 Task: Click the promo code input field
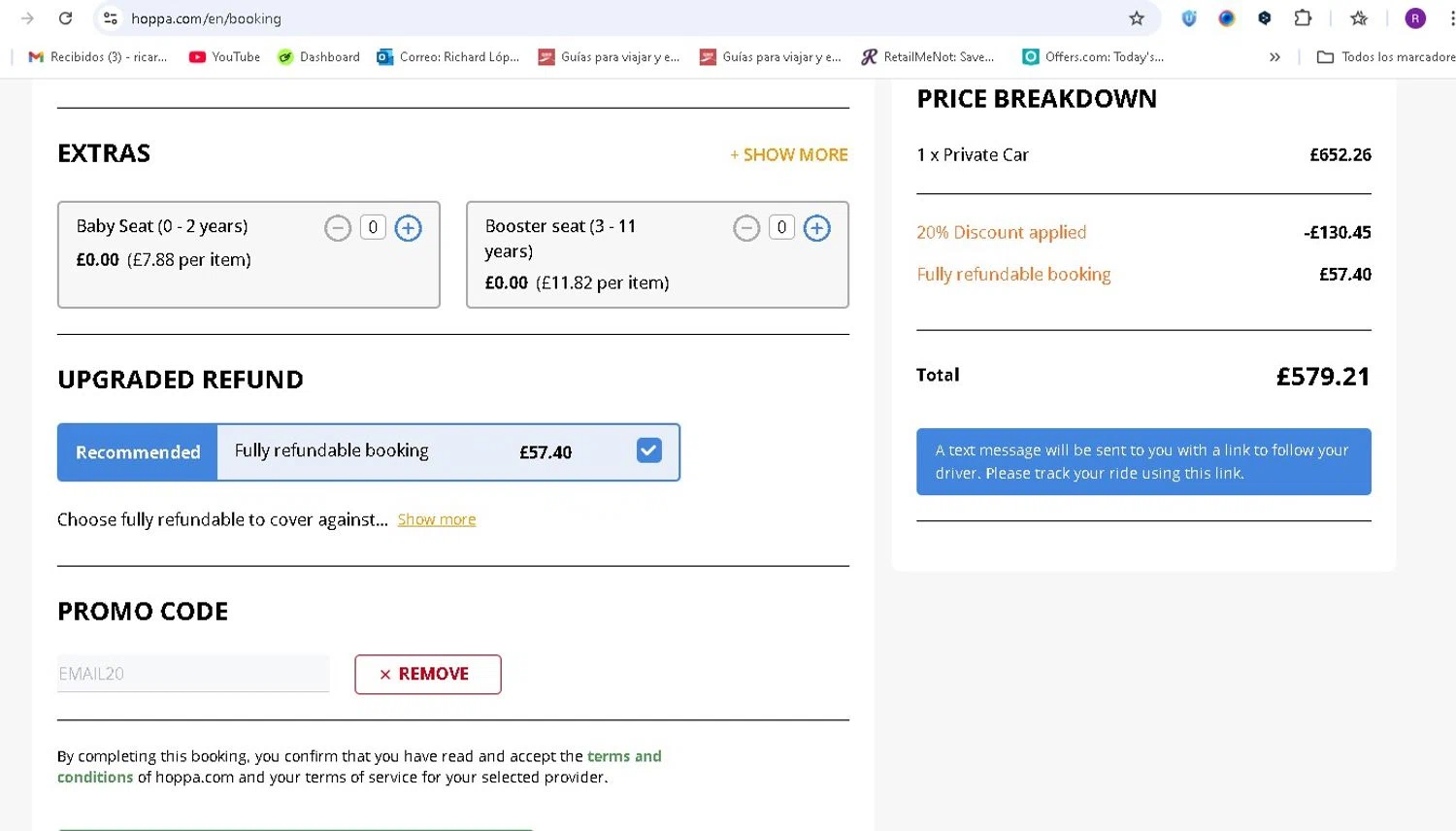193,674
